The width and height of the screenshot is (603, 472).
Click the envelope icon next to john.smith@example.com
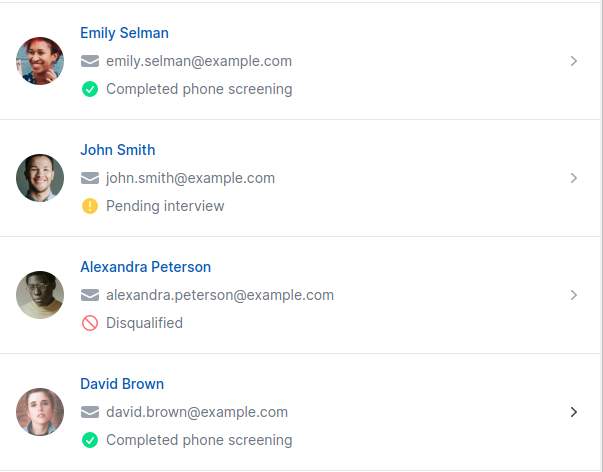click(x=90, y=178)
